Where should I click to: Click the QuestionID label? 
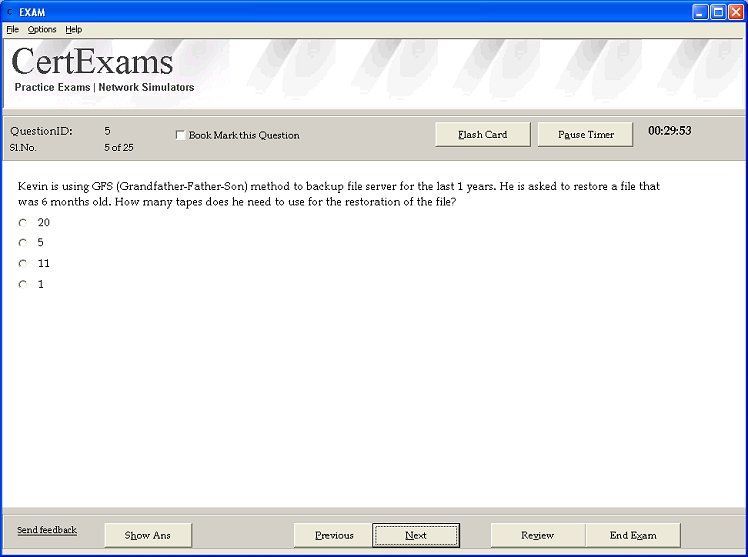coord(42,131)
